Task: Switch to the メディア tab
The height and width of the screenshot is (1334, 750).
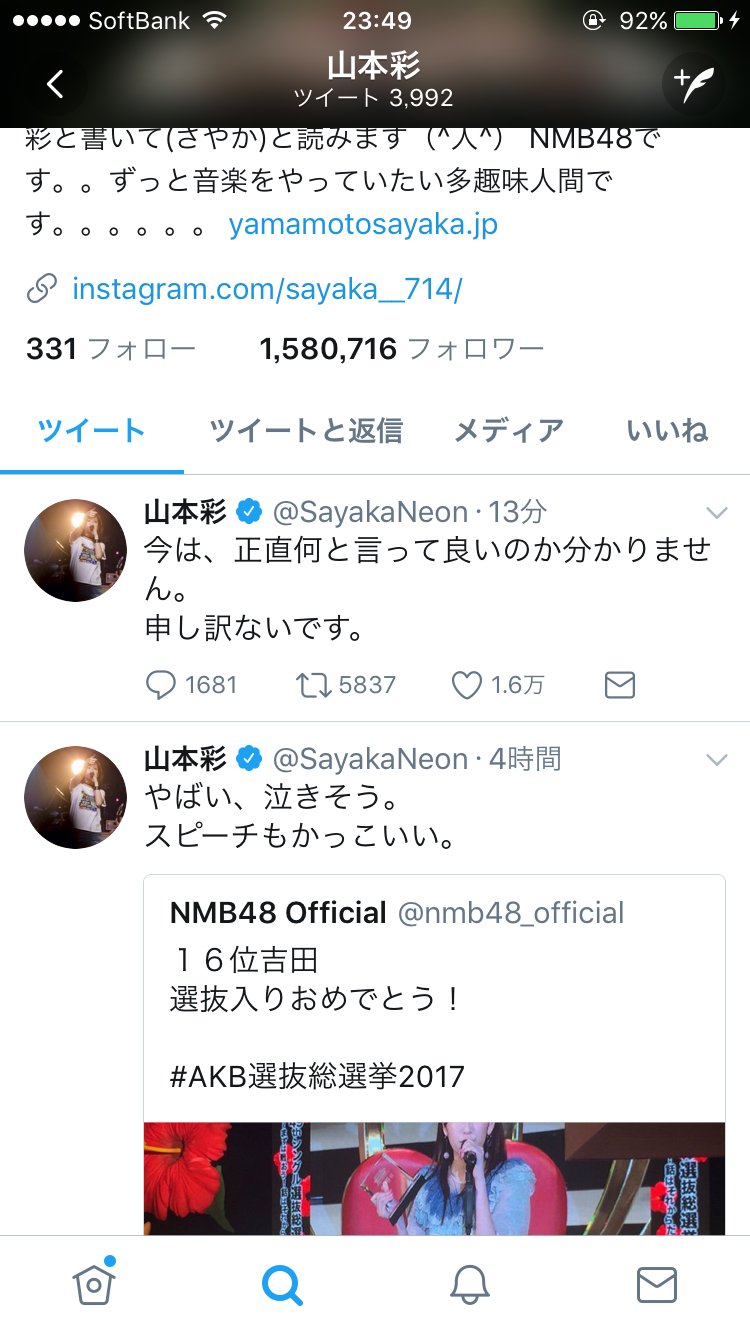Action: point(507,430)
